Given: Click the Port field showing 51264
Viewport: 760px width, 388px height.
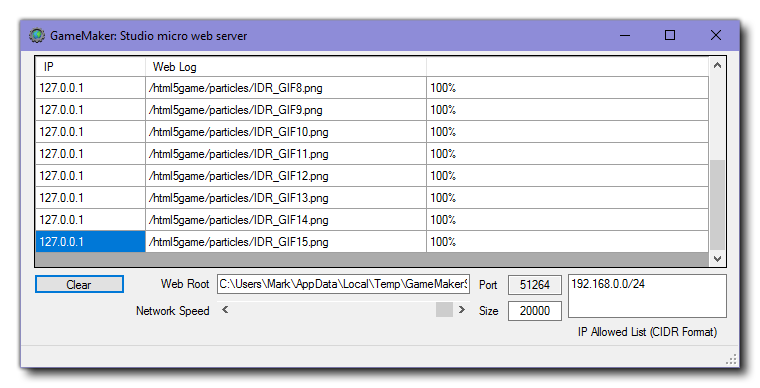Looking at the screenshot, I should pyautogui.click(x=535, y=285).
